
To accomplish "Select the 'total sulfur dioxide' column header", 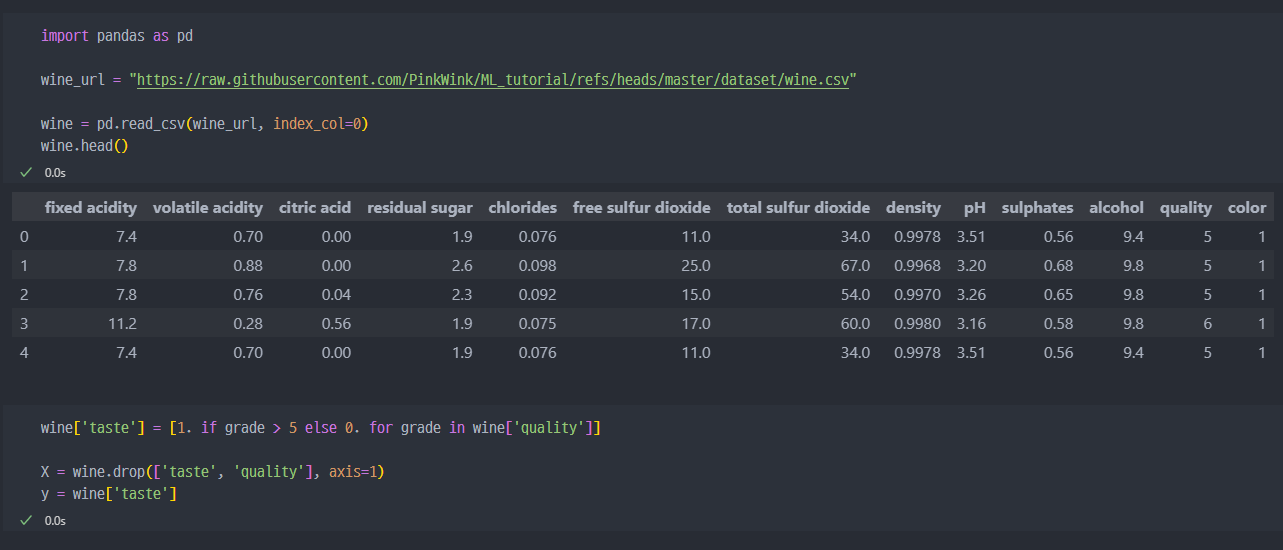I will pyautogui.click(x=799, y=208).
